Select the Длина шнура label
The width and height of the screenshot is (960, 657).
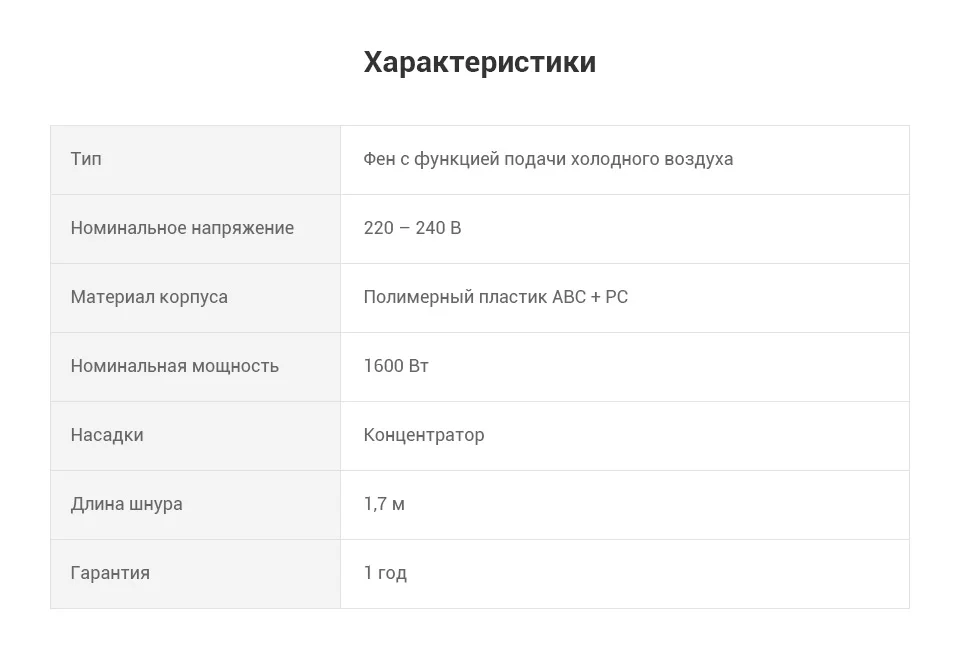126,505
